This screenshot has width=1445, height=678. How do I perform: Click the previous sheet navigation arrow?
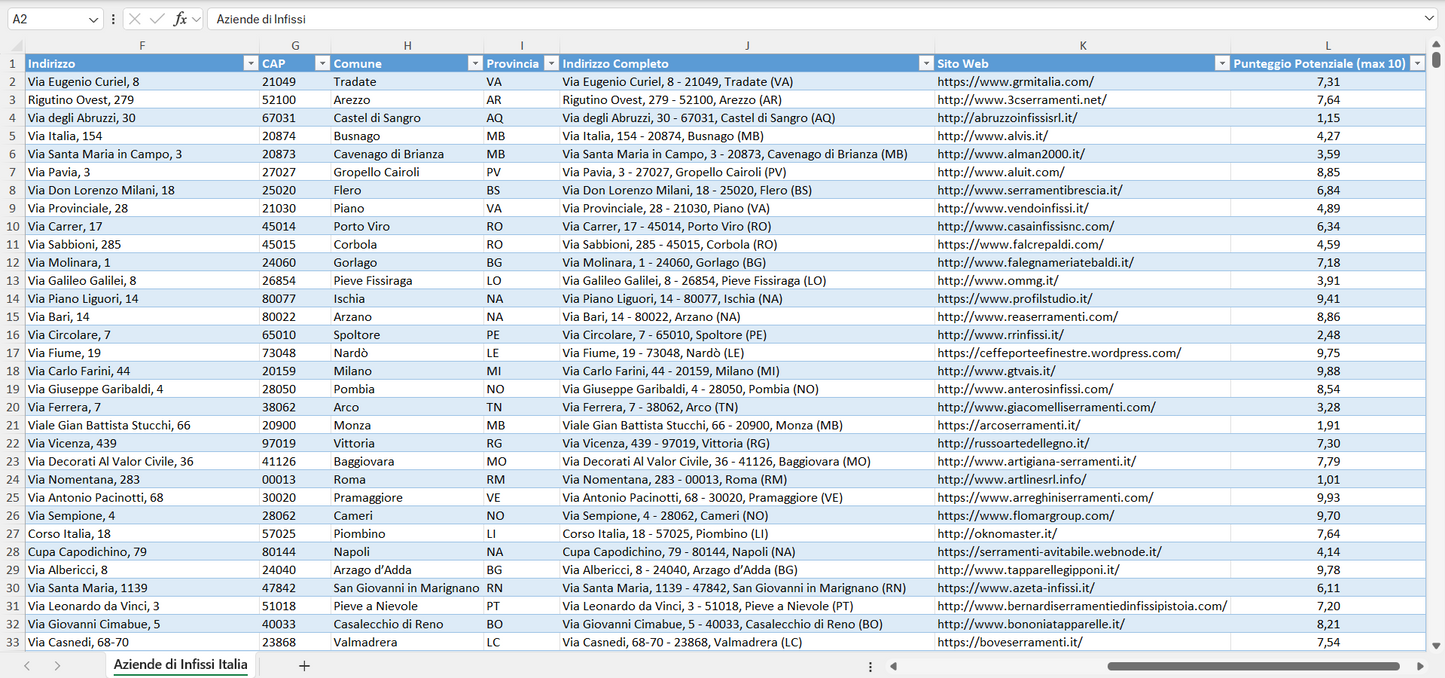click(26, 665)
